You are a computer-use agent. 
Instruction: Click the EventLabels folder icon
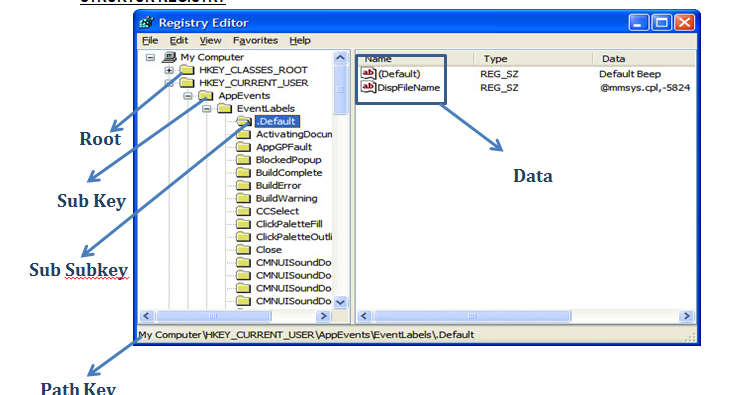click(x=224, y=109)
